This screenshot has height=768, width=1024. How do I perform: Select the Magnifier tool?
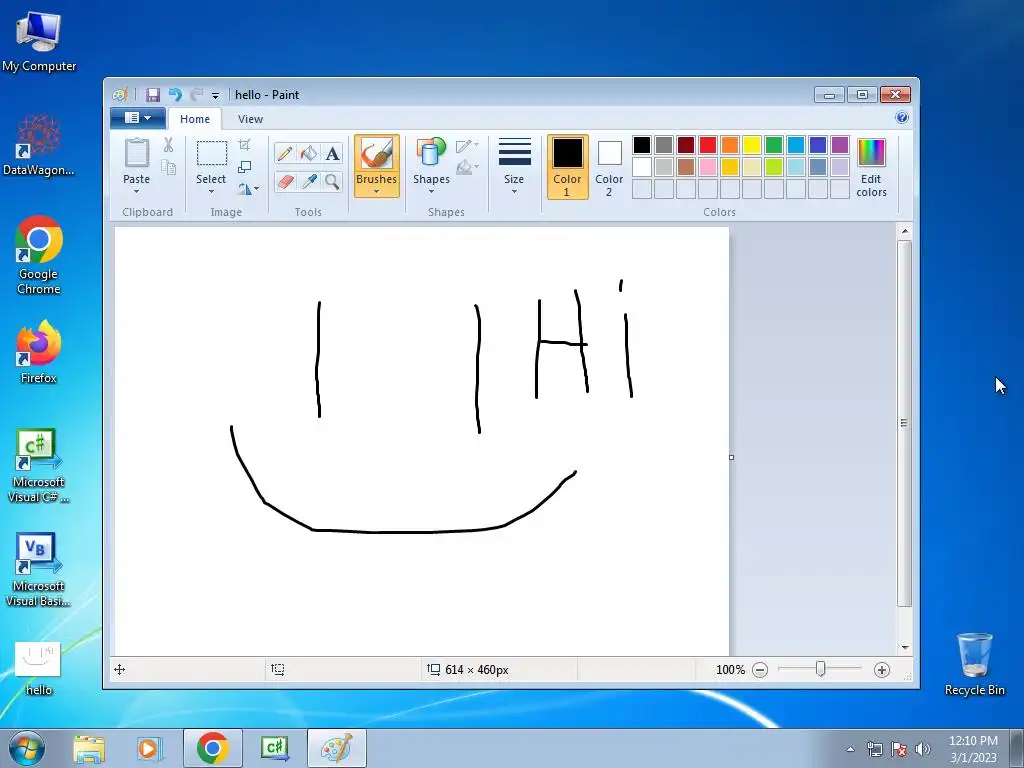click(x=332, y=181)
